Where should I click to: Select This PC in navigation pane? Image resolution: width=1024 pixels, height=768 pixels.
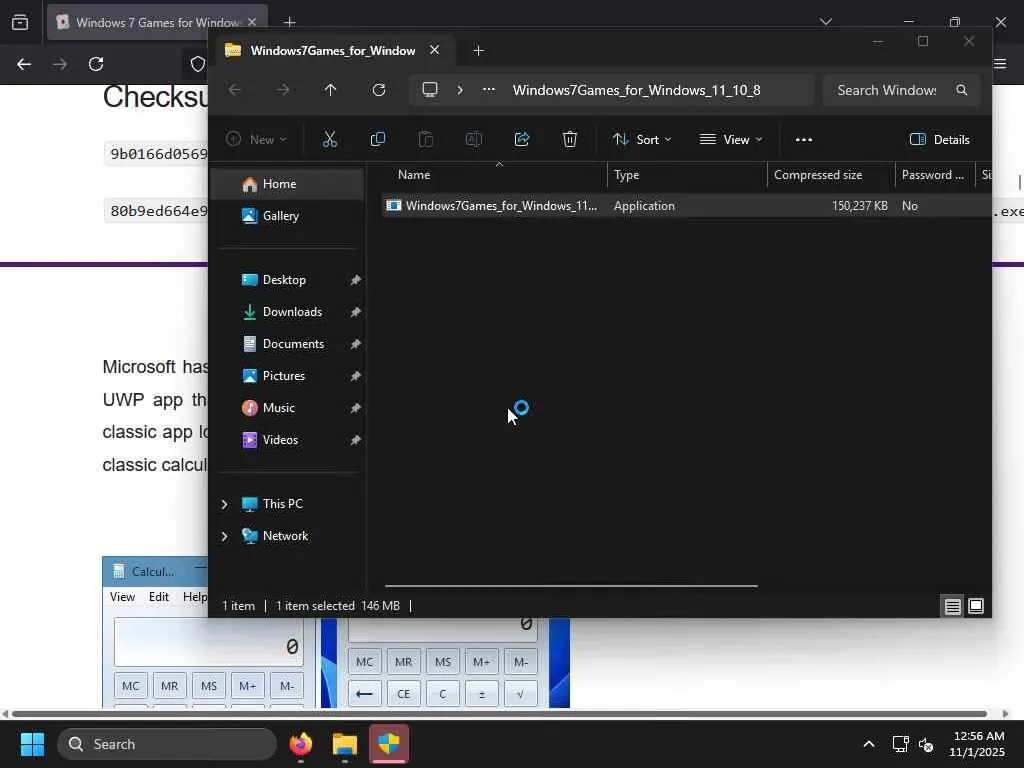coord(283,504)
